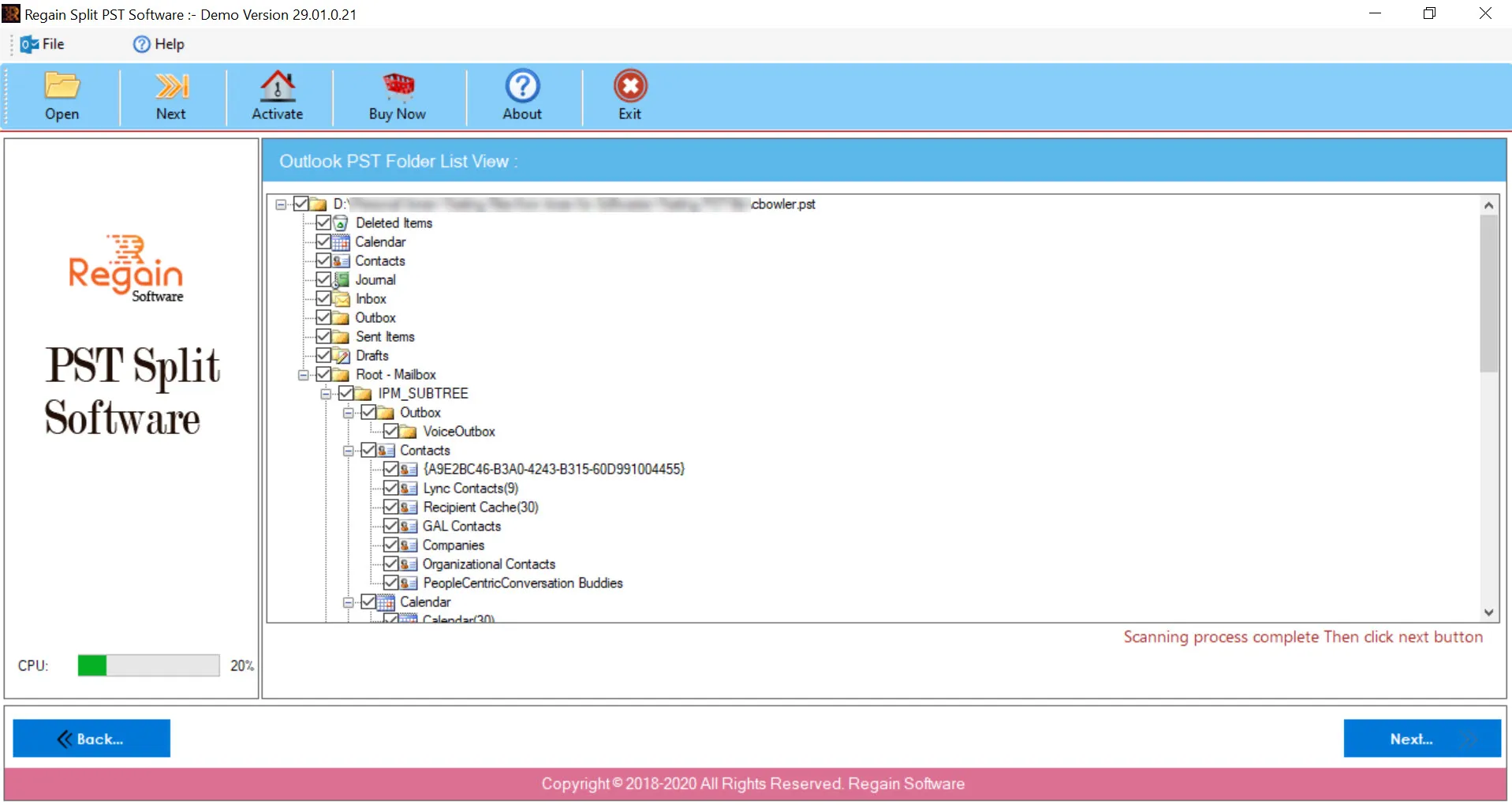Collapse the root PST file node
The height and width of the screenshot is (805, 1512).
click(x=281, y=204)
